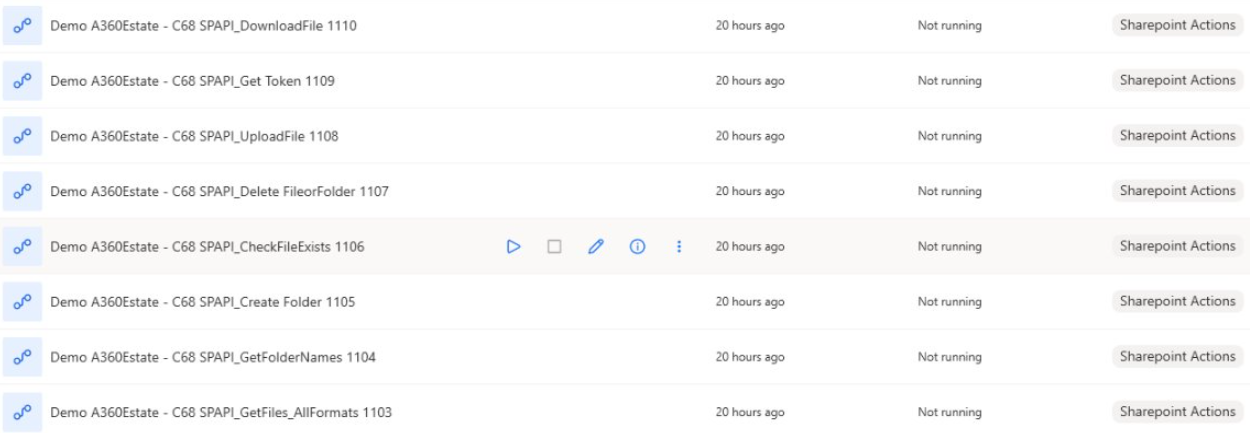Viewport: 1250px width, 433px height.
Task: Run the SPAPI_CheckFileExists 1106 flow
Action: coord(513,246)
